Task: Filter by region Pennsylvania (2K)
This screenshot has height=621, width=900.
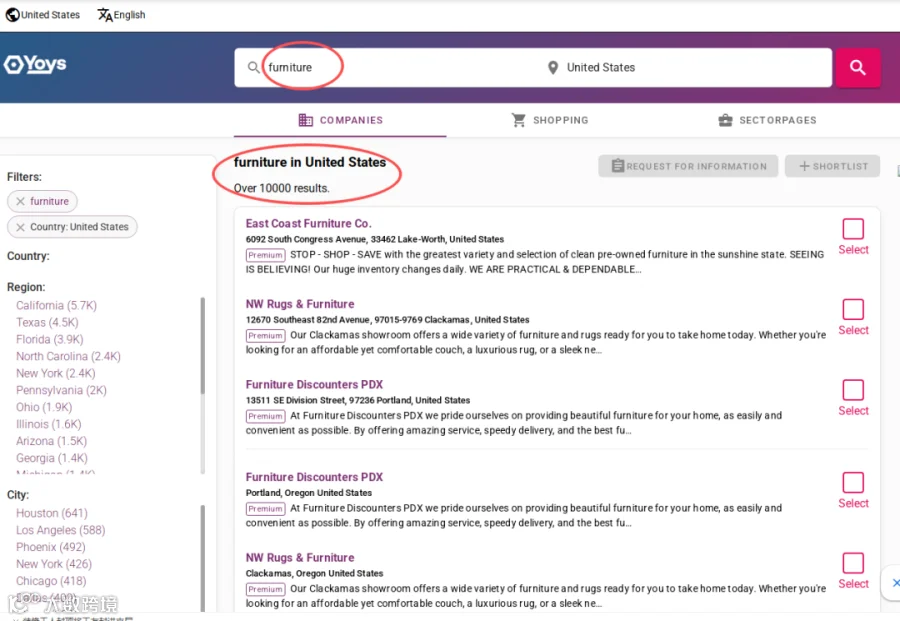Action: point(61,390)
